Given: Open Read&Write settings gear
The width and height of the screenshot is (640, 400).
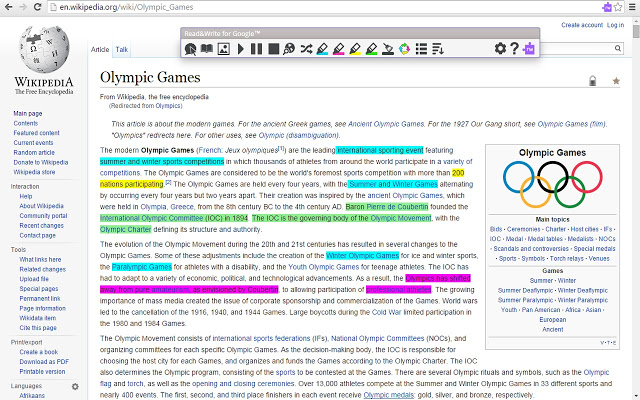Looking at the screenshot, I should tap(500, 49).
